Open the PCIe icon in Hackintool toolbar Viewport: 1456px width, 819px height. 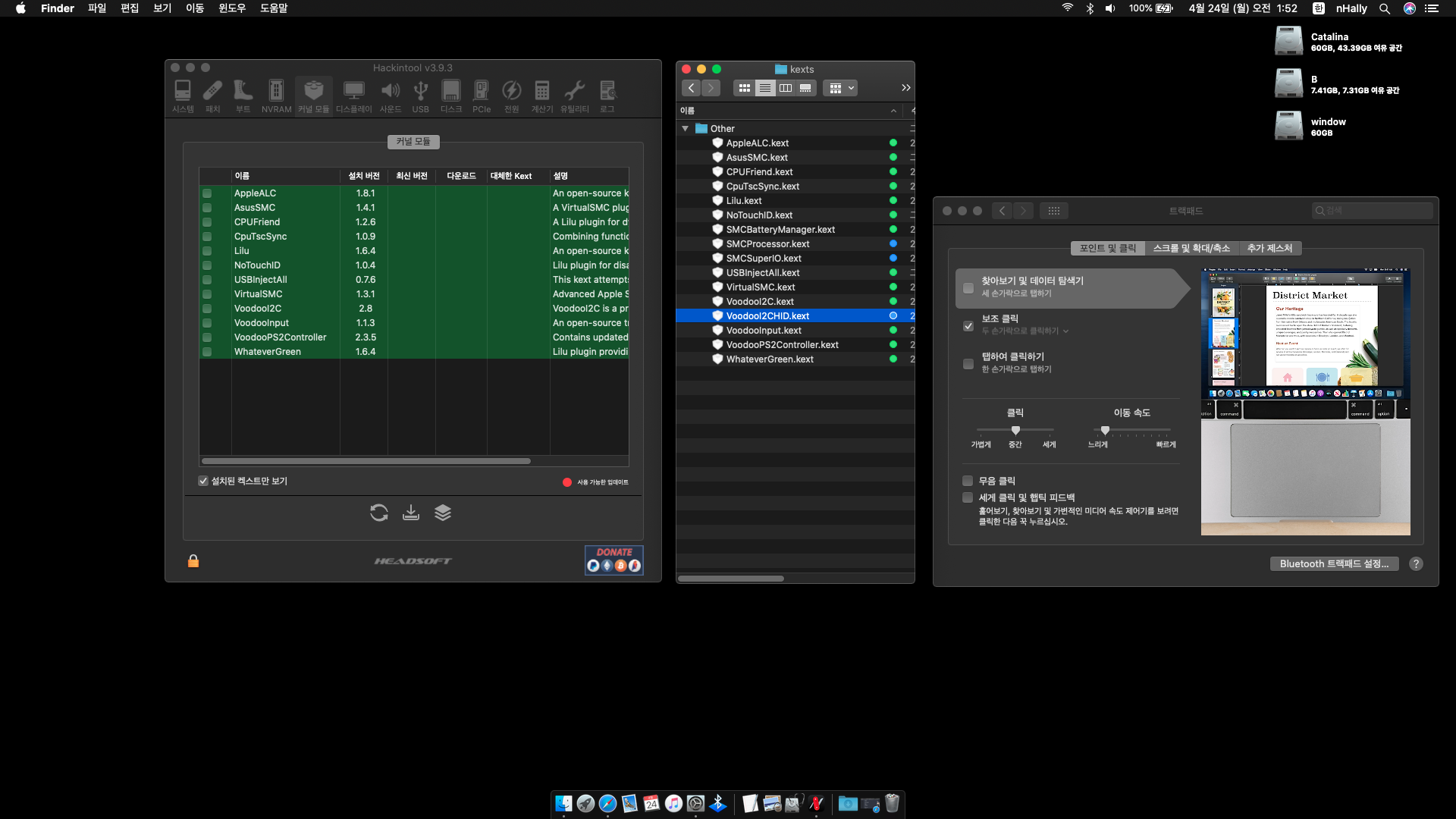482,96
